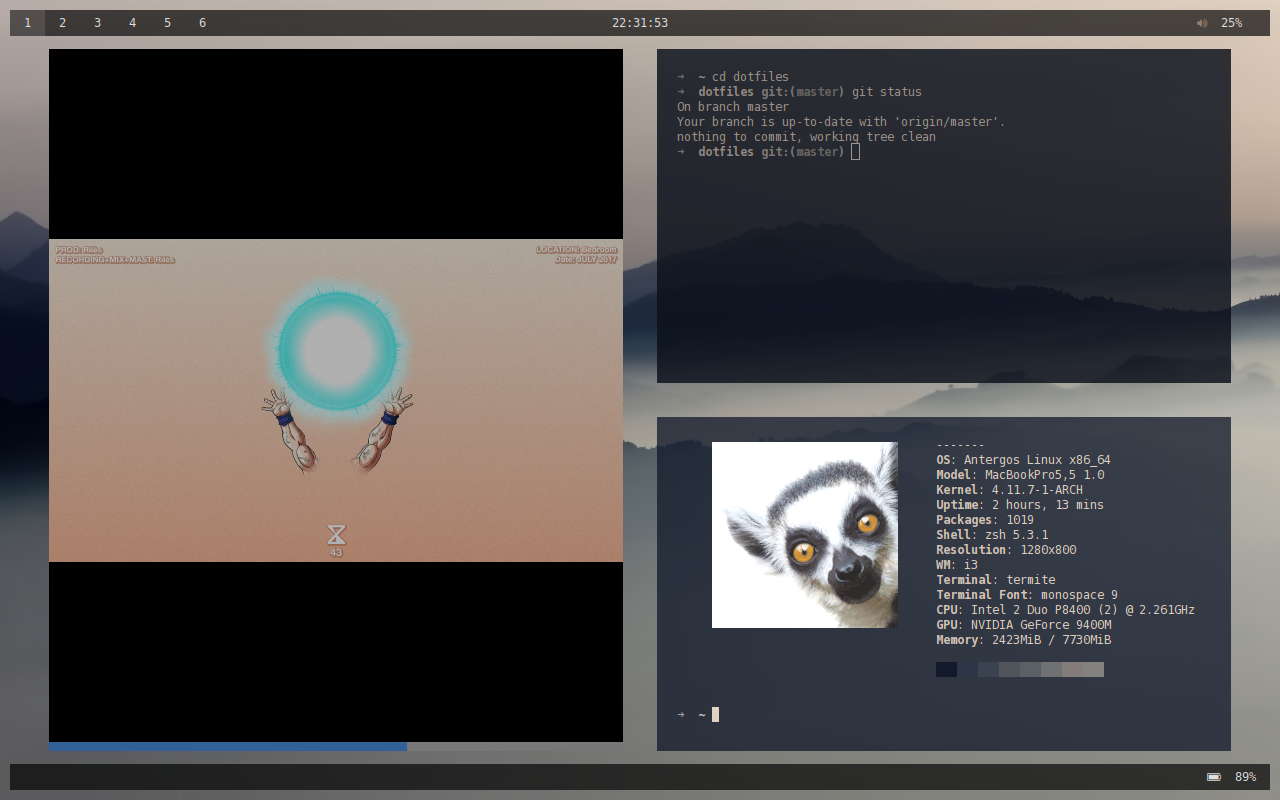Viewport: 1280px width, 800px height.
Task: Click 'On branch master' output line
Action: click(x=733, y=107)
